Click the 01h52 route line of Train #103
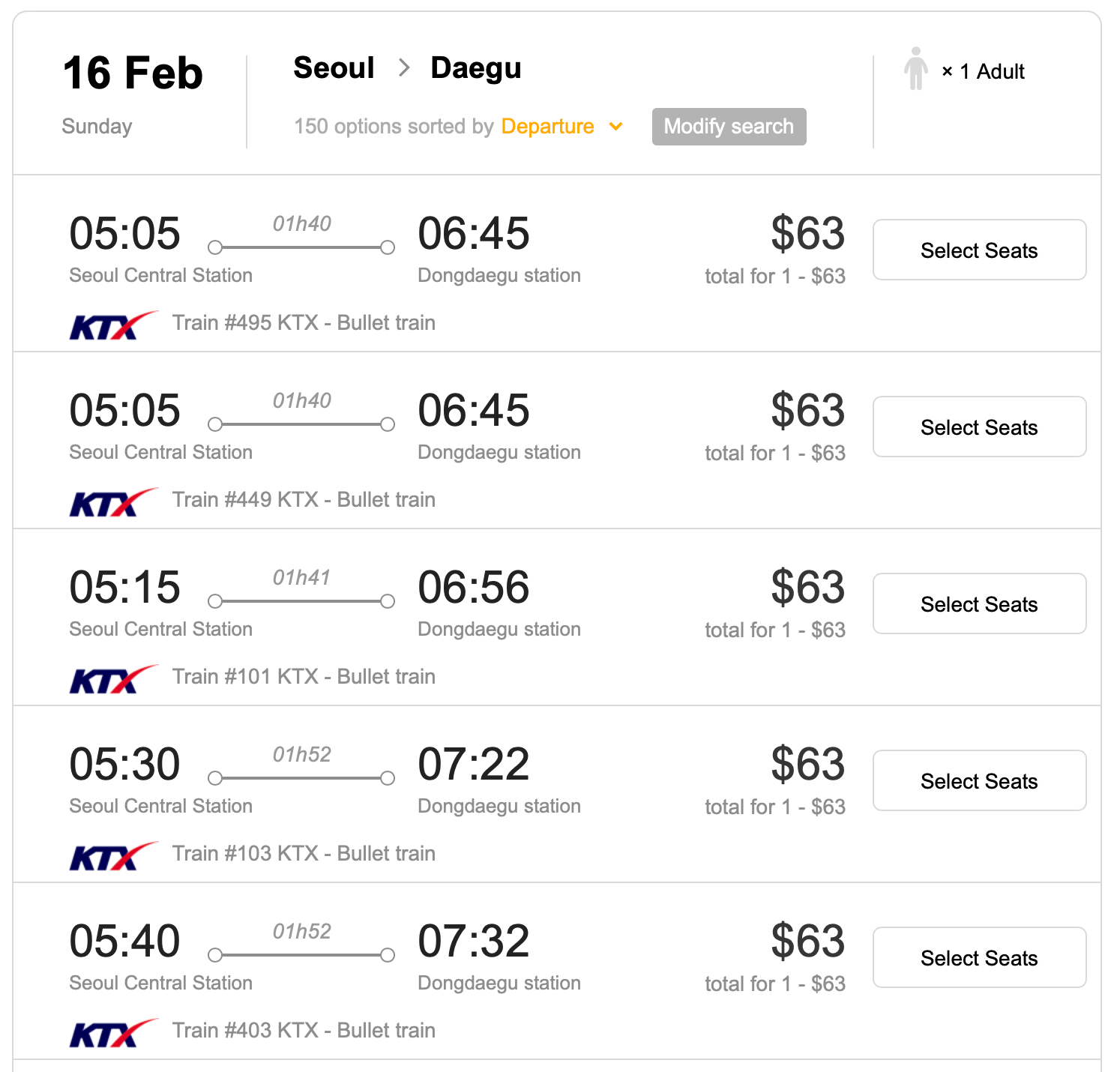Screen dimensions: 1120x1072 (x=301, y=778)
